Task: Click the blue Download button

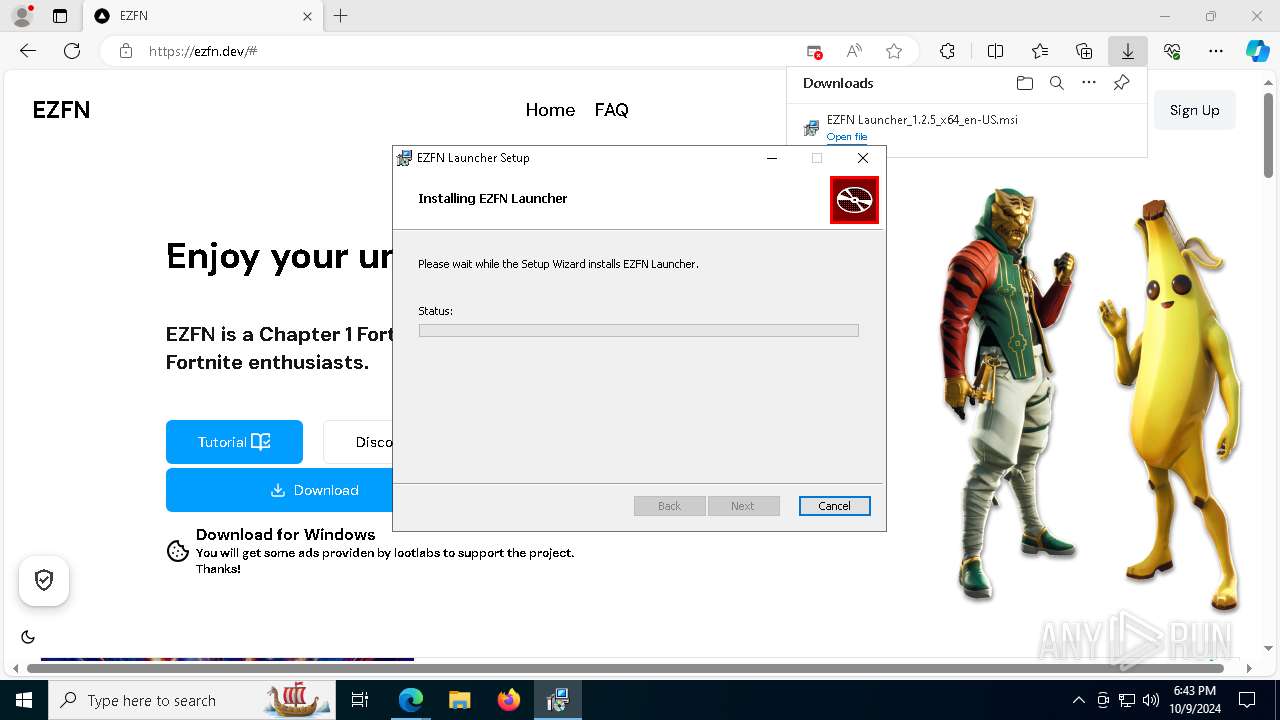Action: click(280, 490)
